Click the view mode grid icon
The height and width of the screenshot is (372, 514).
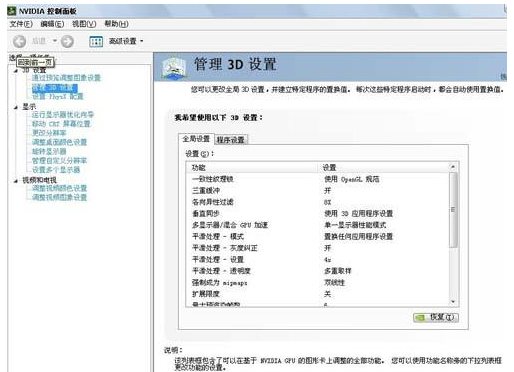point(96,41)
